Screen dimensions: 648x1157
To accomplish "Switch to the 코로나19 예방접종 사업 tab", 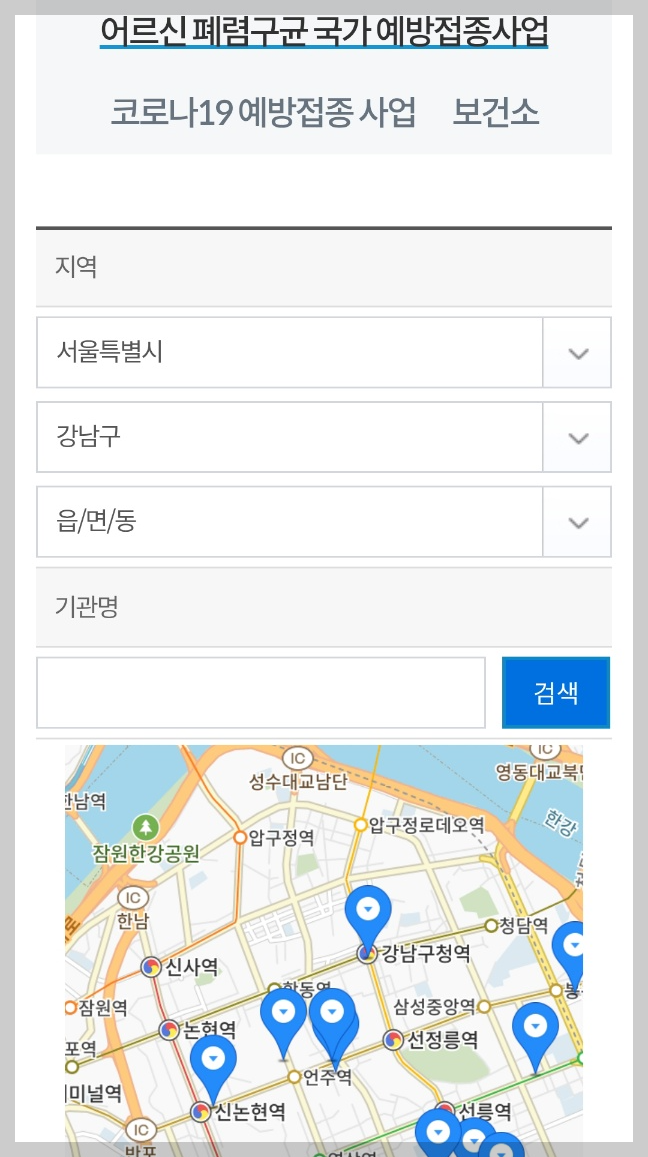I will (262, 112).
